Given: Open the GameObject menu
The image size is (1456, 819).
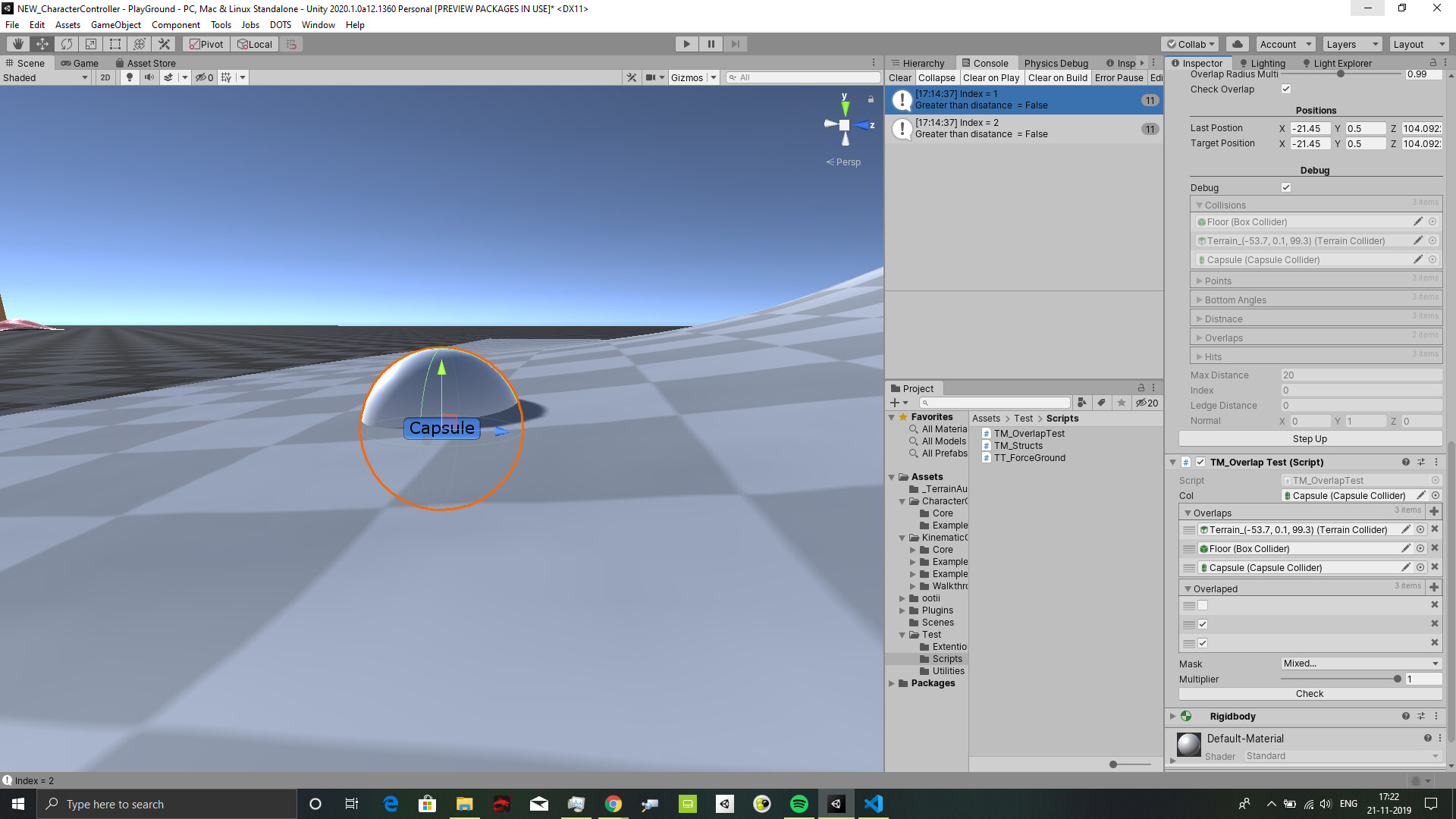Looking at the screenshot, I should tap(115, 24).
